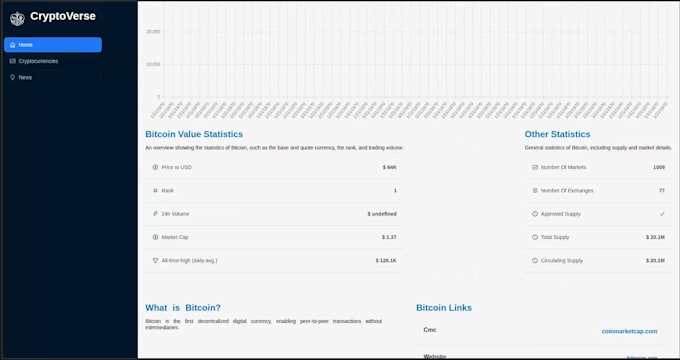
Task: Click the CryptoVerse title text
Action: point(63,16)
